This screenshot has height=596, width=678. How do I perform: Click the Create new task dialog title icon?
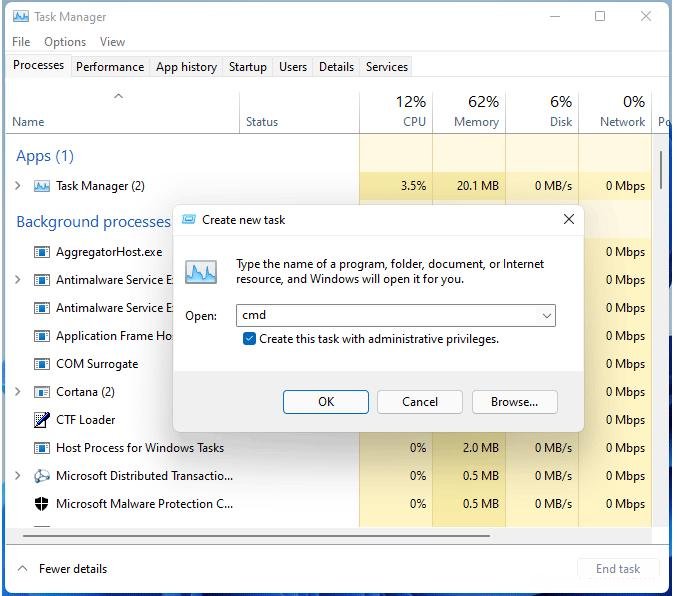click(189, 220)
